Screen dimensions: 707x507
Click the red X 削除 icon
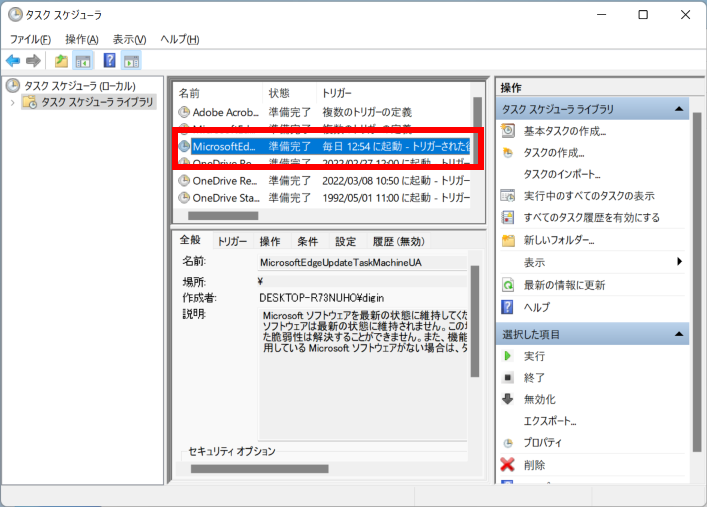[508, 465]
